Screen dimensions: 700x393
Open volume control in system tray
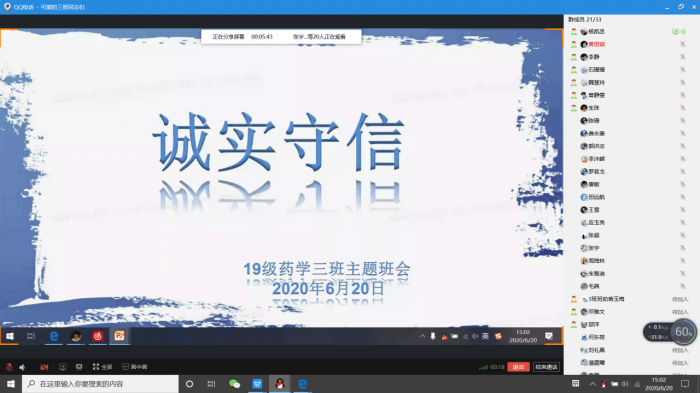(625, 384)
